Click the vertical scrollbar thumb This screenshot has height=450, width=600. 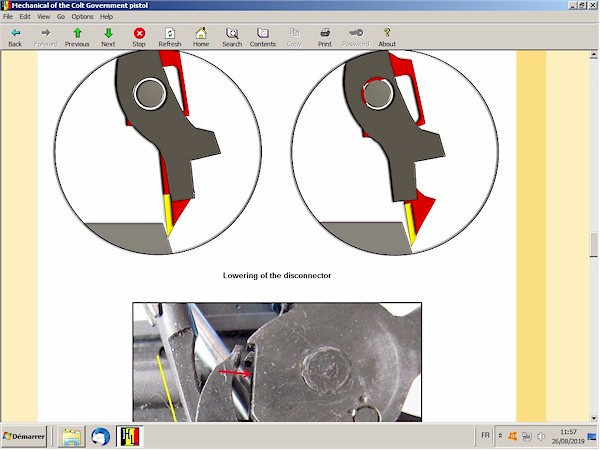593,245
